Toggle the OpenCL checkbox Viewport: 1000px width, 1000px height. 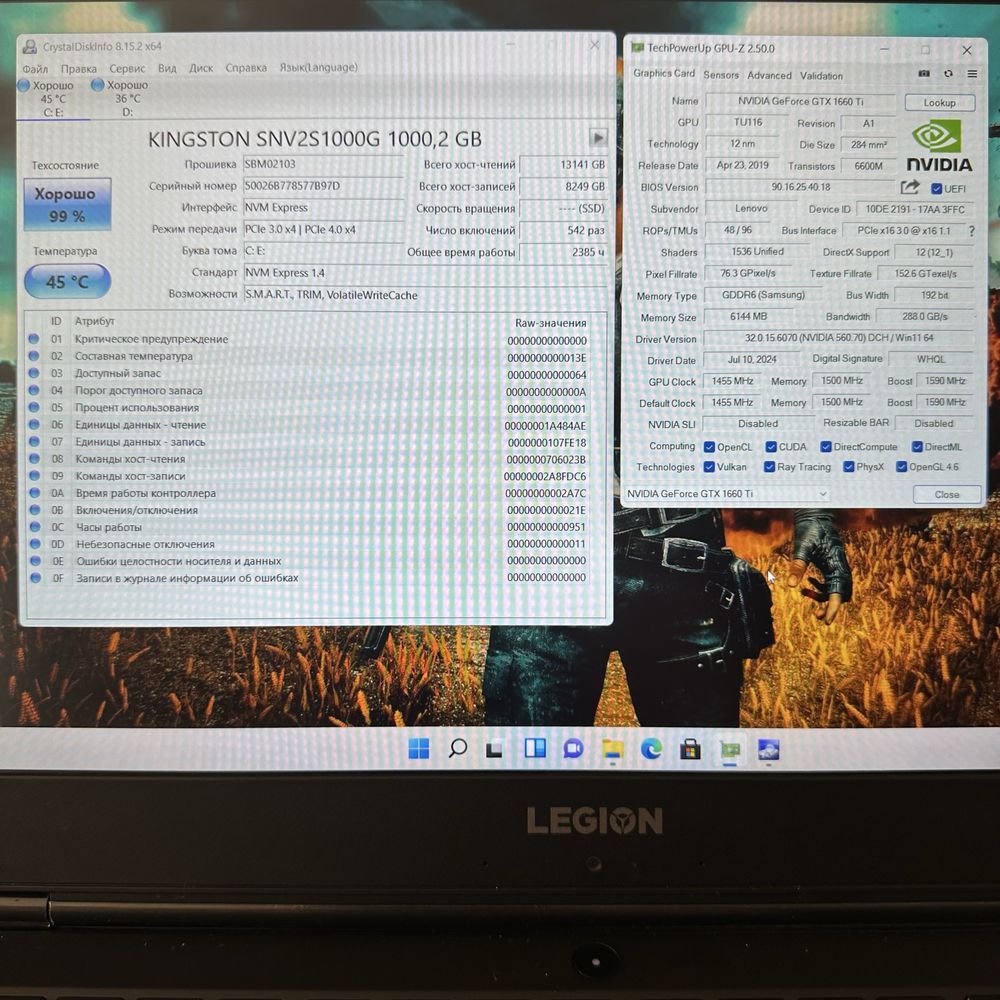coord(709,447)
